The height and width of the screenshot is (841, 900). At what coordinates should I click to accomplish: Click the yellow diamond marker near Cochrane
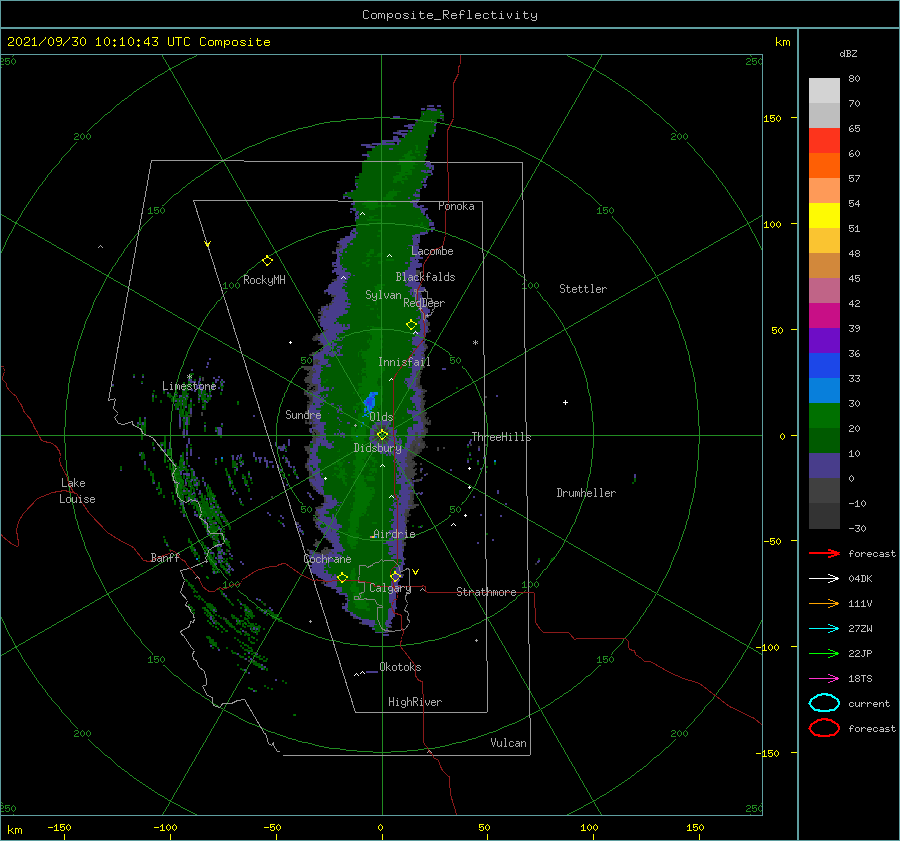click(342, 578)
